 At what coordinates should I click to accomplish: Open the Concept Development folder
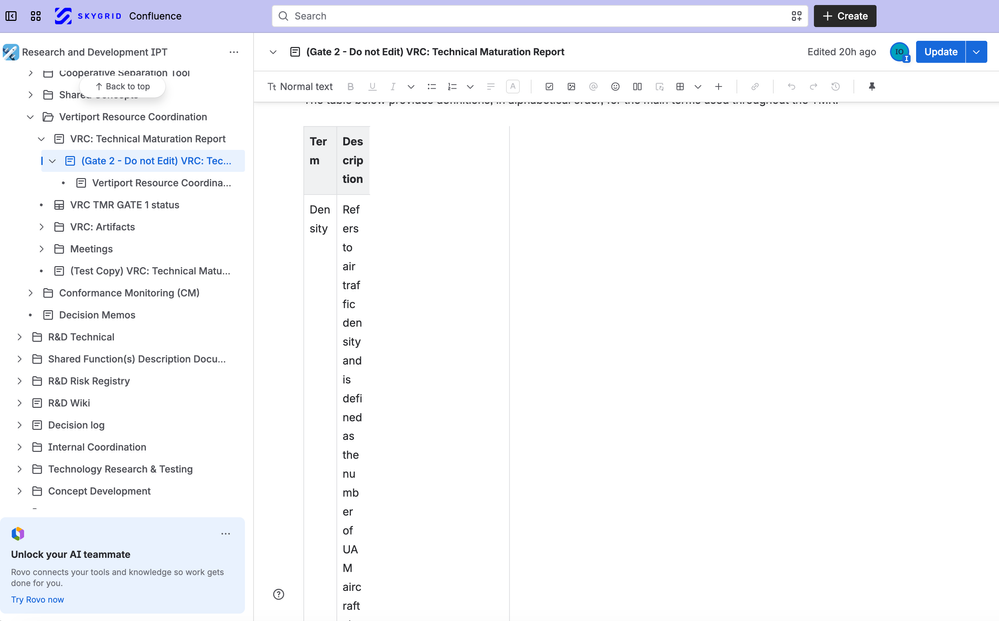tap(99, 491)
